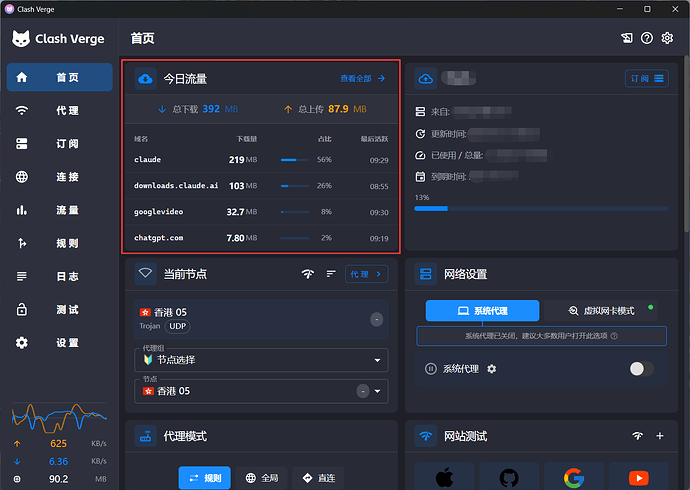The width and height of the screenshot is (690, 490).
Task: Click the 网站测试 wifi icon
Action: (426, 436)
